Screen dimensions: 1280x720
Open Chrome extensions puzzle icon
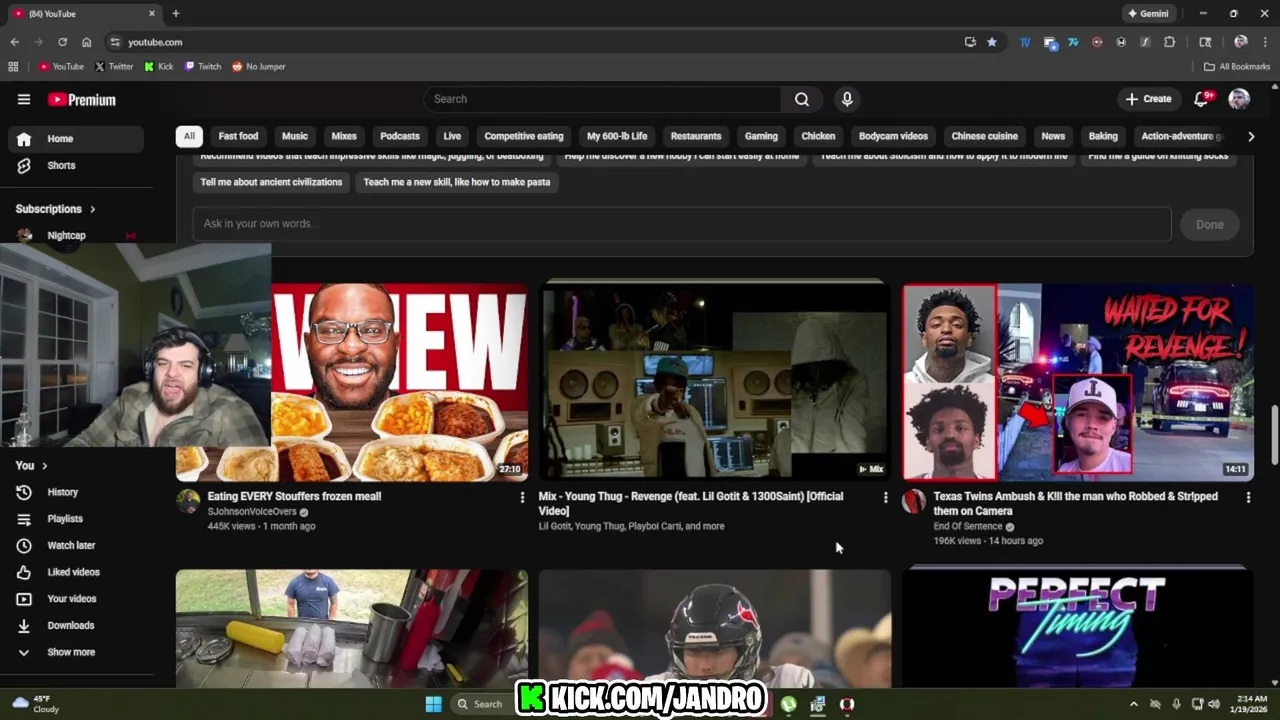1169,42
